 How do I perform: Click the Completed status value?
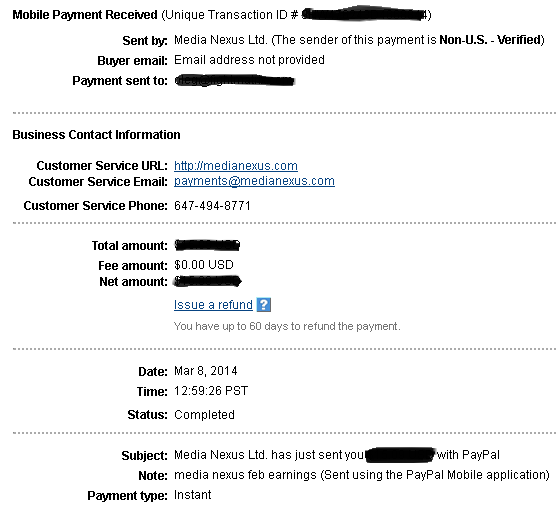[x=204, y=415]
